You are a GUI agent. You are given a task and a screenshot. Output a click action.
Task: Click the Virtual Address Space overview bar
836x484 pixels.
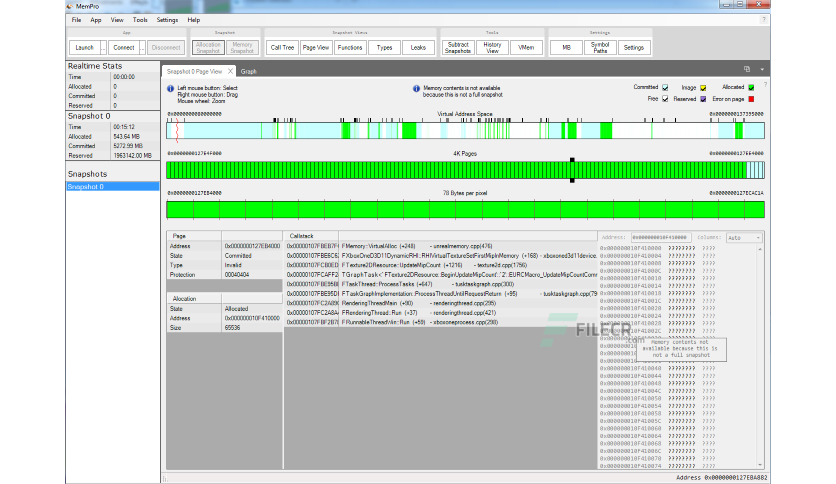[x=465, y=131]
